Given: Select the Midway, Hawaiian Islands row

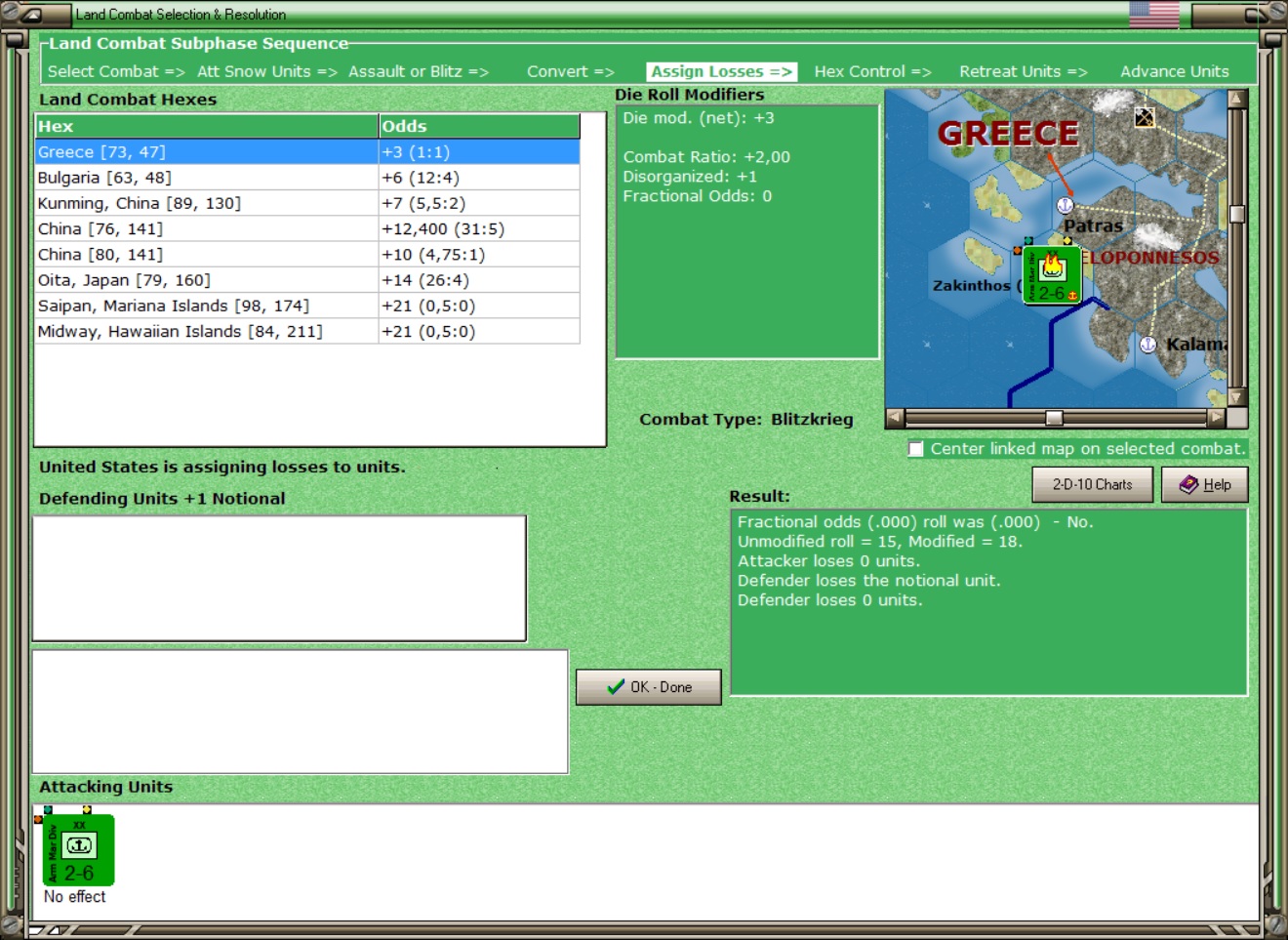Looking at the screenshot, I should coord(307,331).
